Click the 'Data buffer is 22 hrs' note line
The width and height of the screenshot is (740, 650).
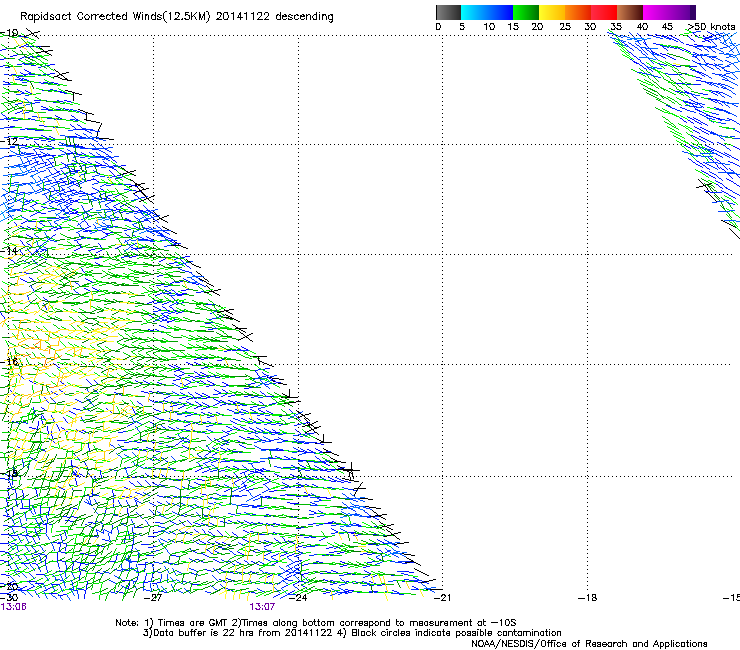coord(352,633)
